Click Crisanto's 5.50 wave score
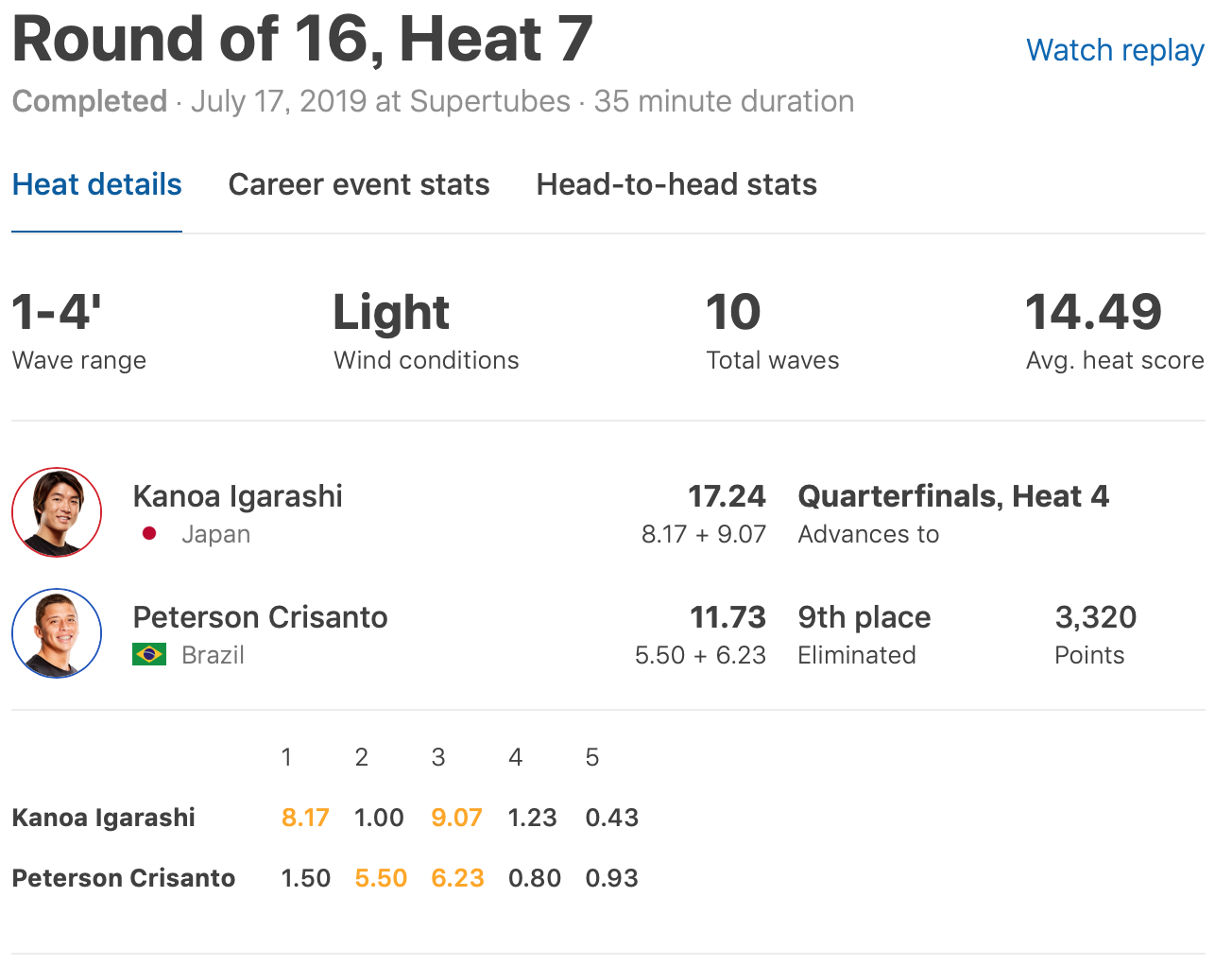Image resolution: width=1232 pixels, height=966 pixels. [381, 878]
